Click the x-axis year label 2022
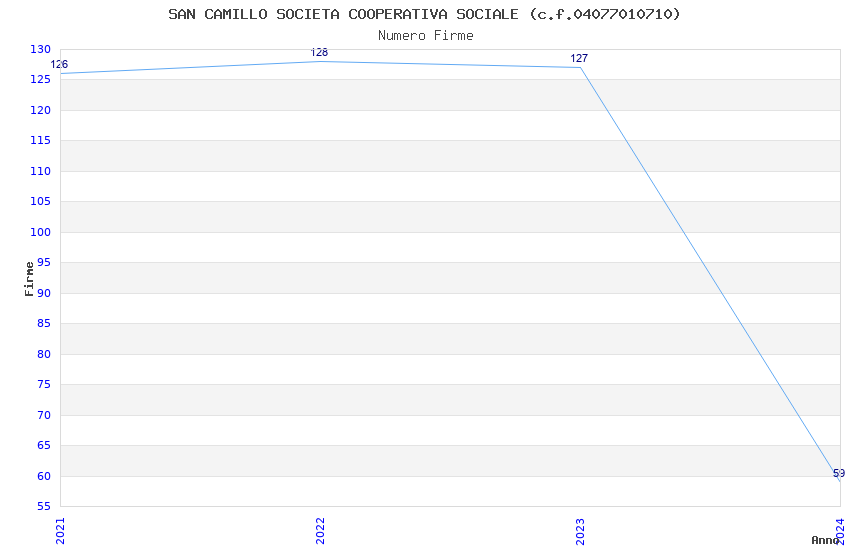Screen dimensions: 850x550 tap(320, 531)
